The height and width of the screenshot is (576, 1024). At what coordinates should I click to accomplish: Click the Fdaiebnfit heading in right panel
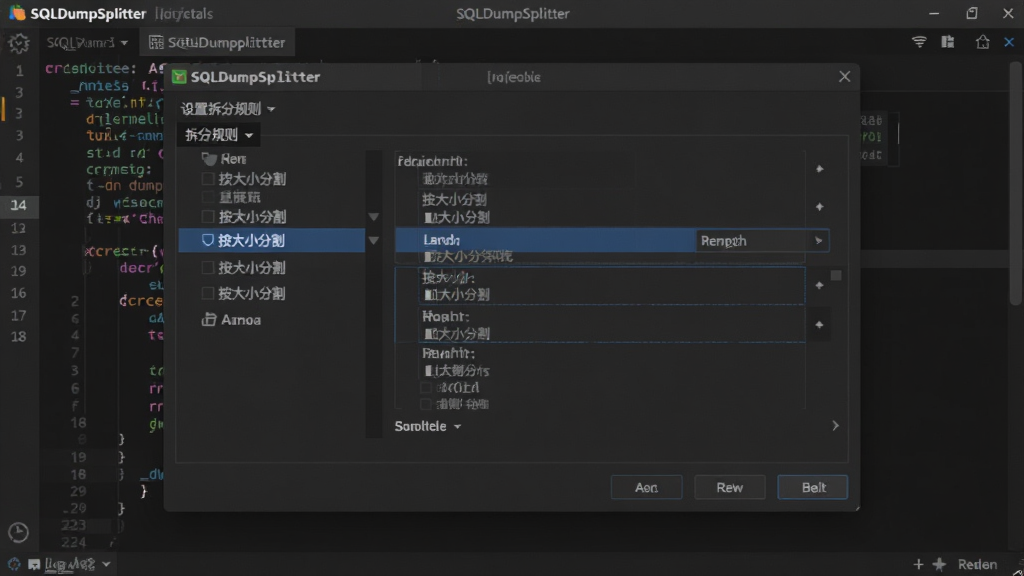[432, 161]
